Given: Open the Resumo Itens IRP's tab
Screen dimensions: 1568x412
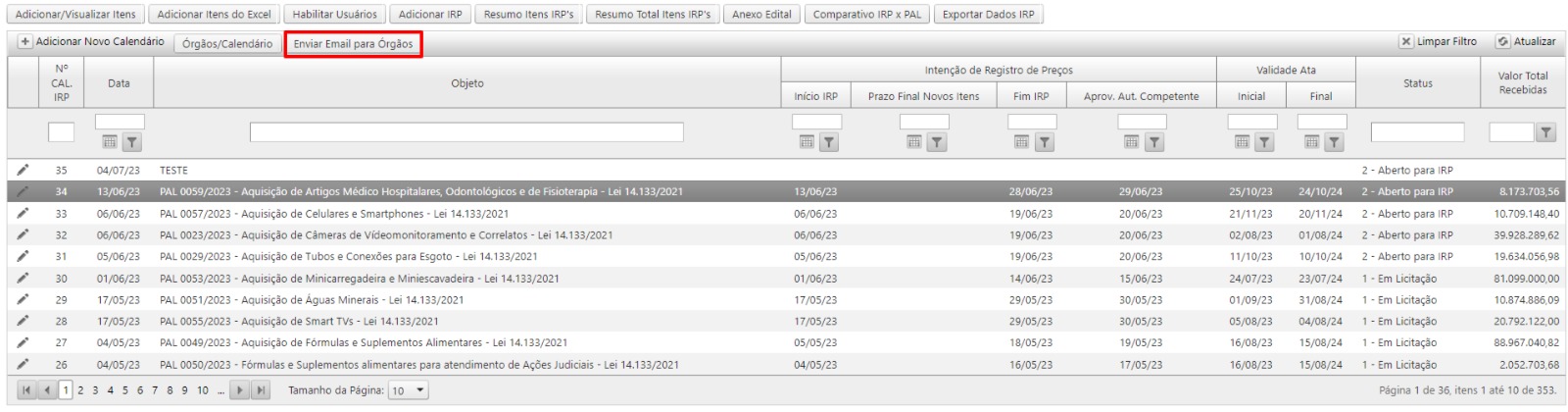Looking at the screenshot, I should coord(528,15).
